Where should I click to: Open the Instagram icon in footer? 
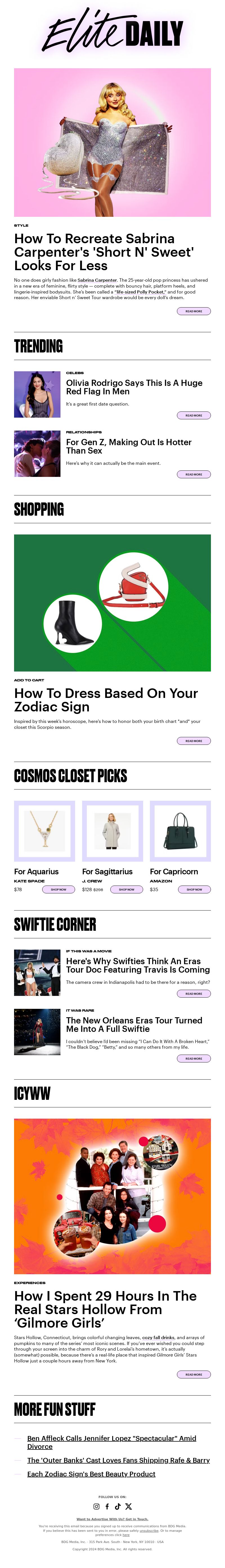pyautogui.click(x=96, y=1506)
